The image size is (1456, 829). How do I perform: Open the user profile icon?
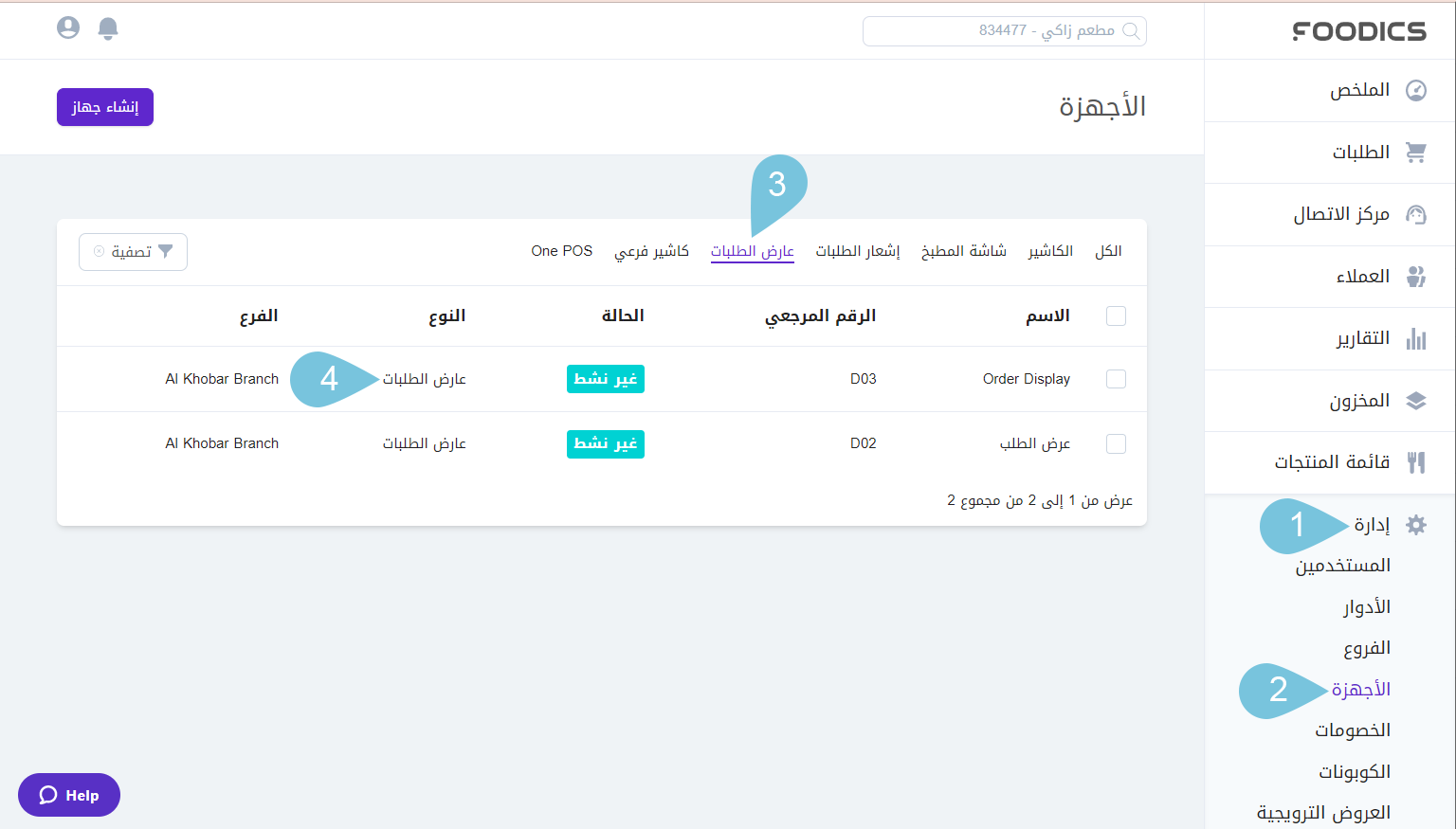pos(68,27)
